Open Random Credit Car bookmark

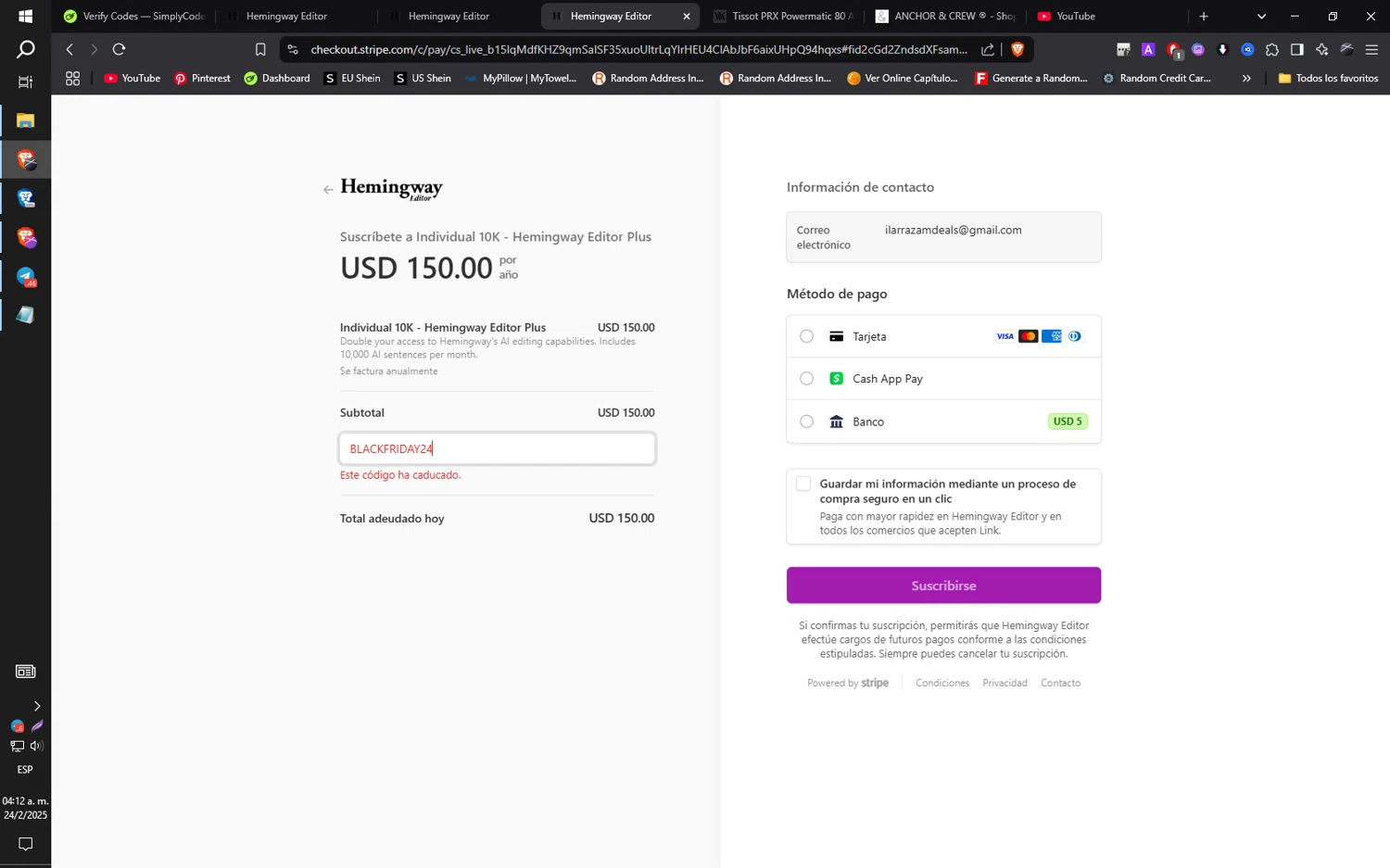coord(1156,79)
